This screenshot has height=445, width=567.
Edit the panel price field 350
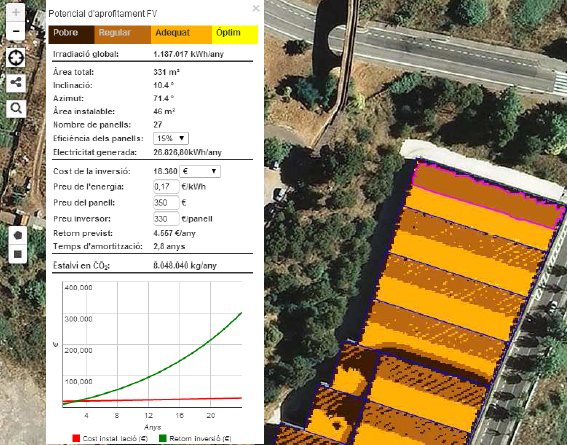tap(166, 202)
